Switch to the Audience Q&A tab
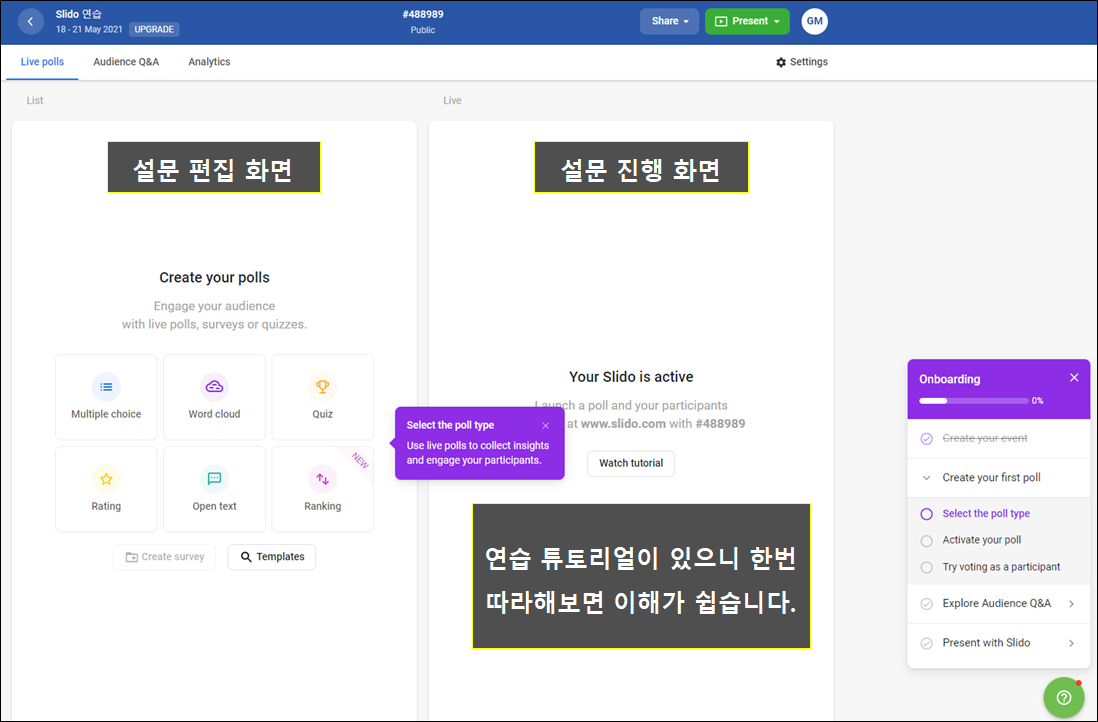This screenshot has height=722, width=1098. pos(126,62)
